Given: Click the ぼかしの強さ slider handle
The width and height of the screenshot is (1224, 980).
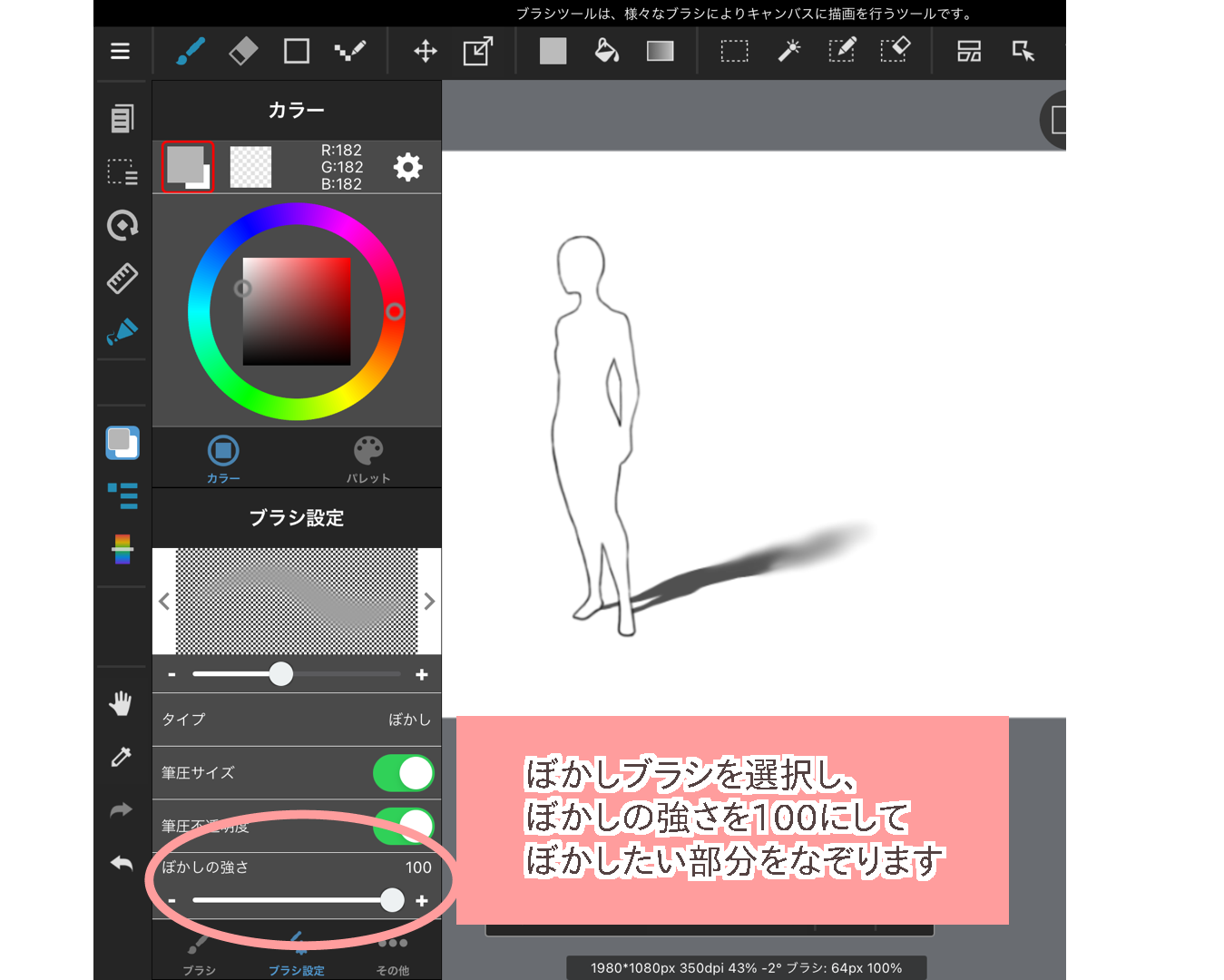Looking at the screenshot, I should [x=392, y=900].
